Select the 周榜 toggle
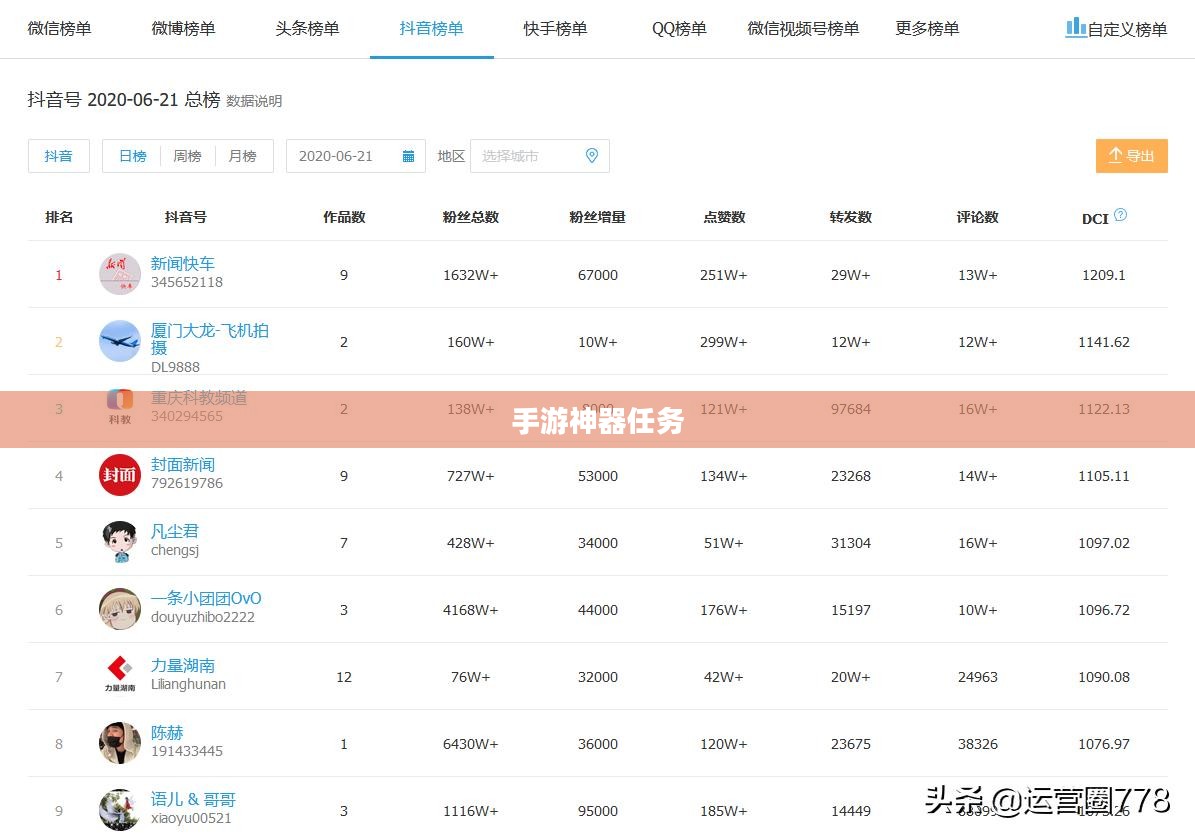The image size is (1195, 840). click(x=187, y=156)
